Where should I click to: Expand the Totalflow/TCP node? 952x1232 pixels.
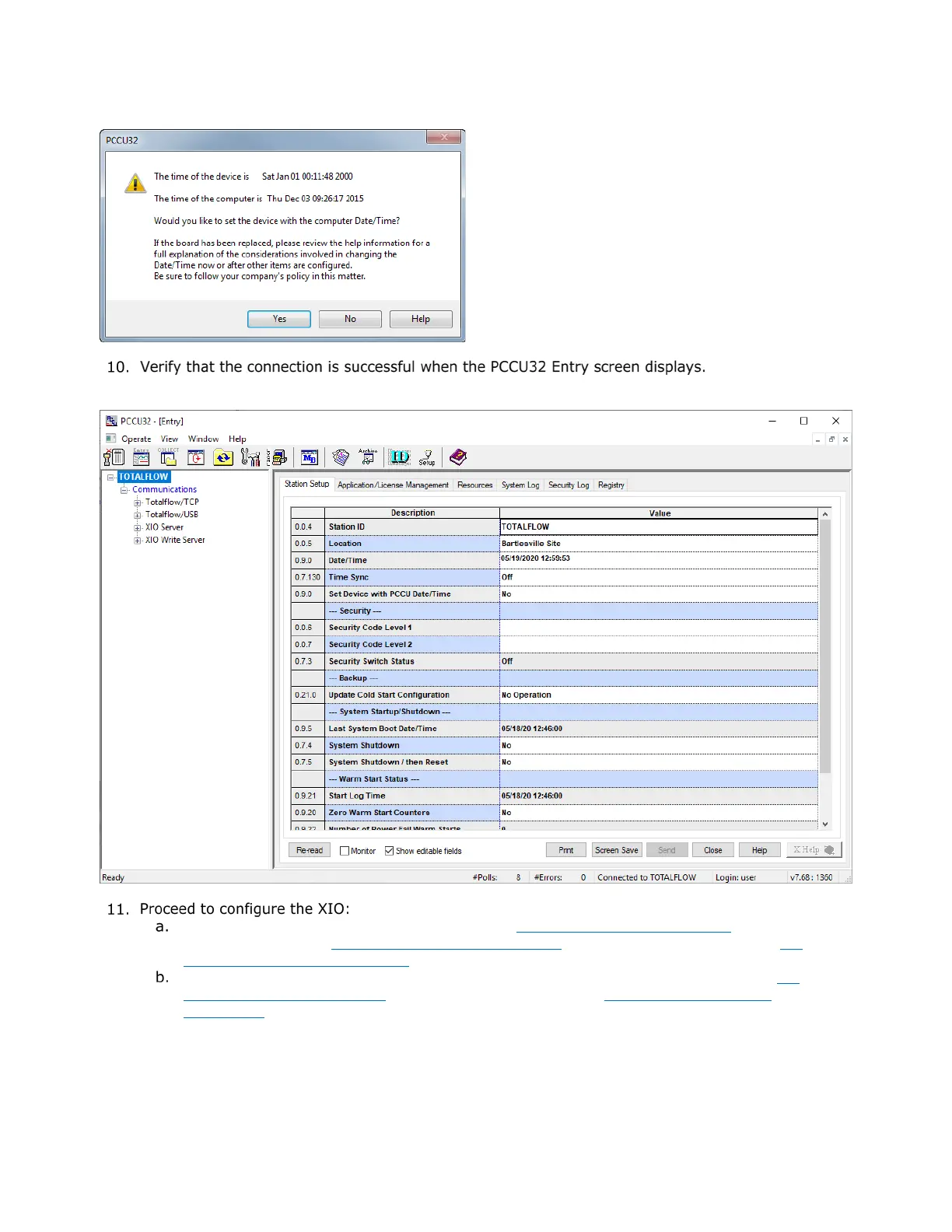coord(138,502)
